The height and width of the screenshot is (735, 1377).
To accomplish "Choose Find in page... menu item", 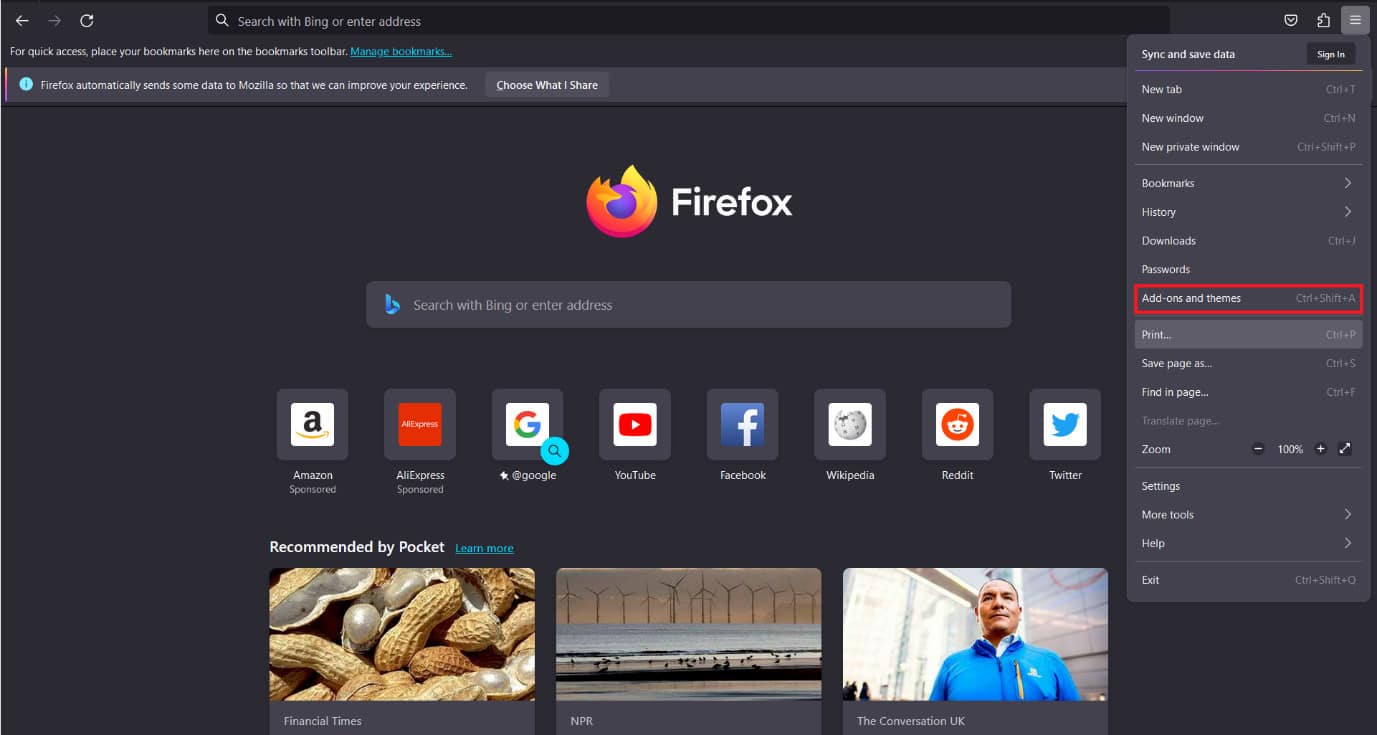I will pos(1248,392).
